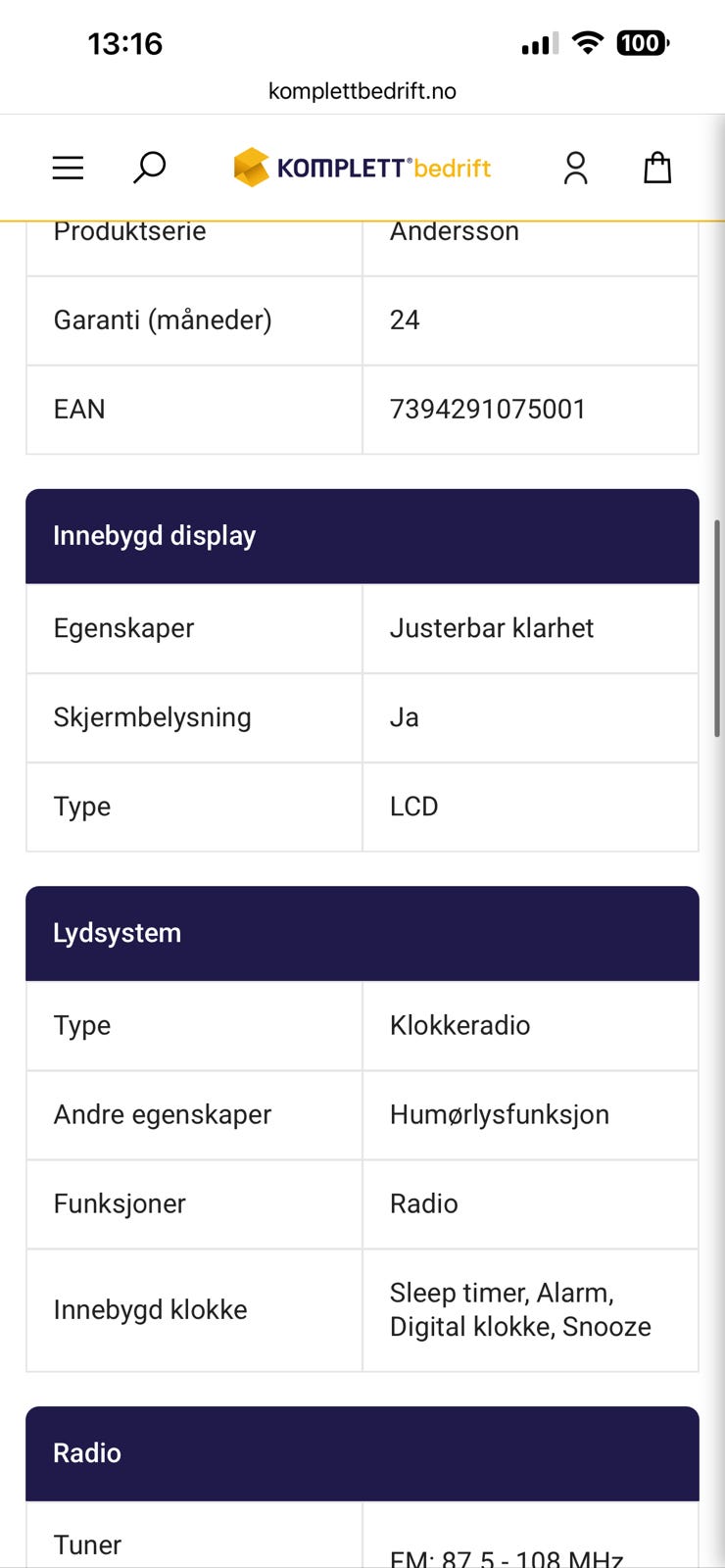The image size is (725, 1568).
Task: Tap the Skjermbelysning row label
Action: click(x=153, y=717)
